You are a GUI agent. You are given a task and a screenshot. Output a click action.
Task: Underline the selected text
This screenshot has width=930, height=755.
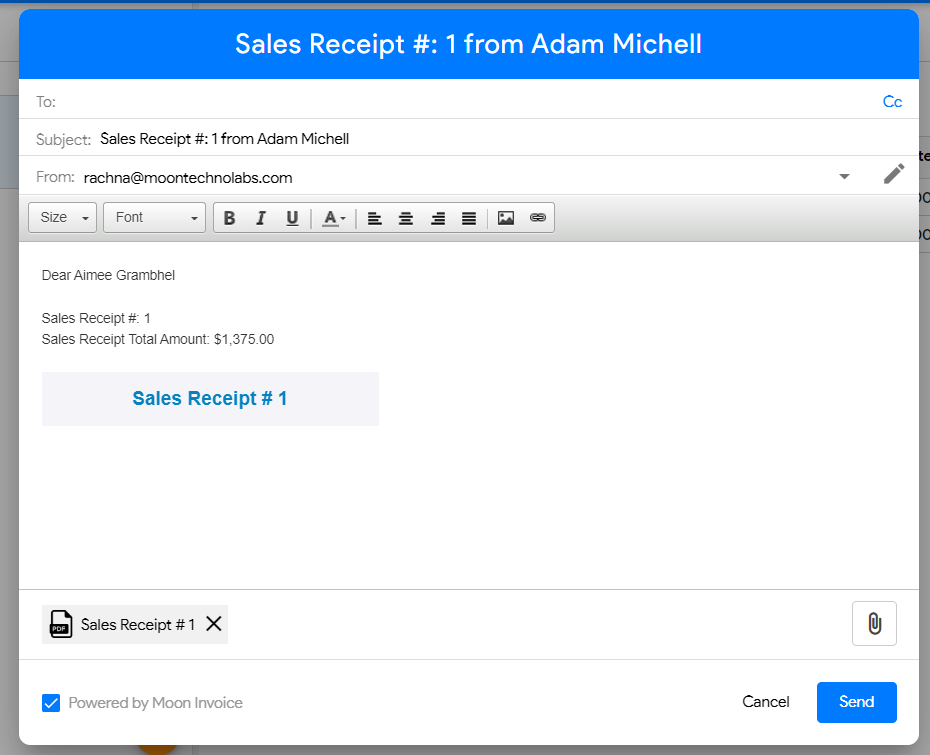[292, 218]
